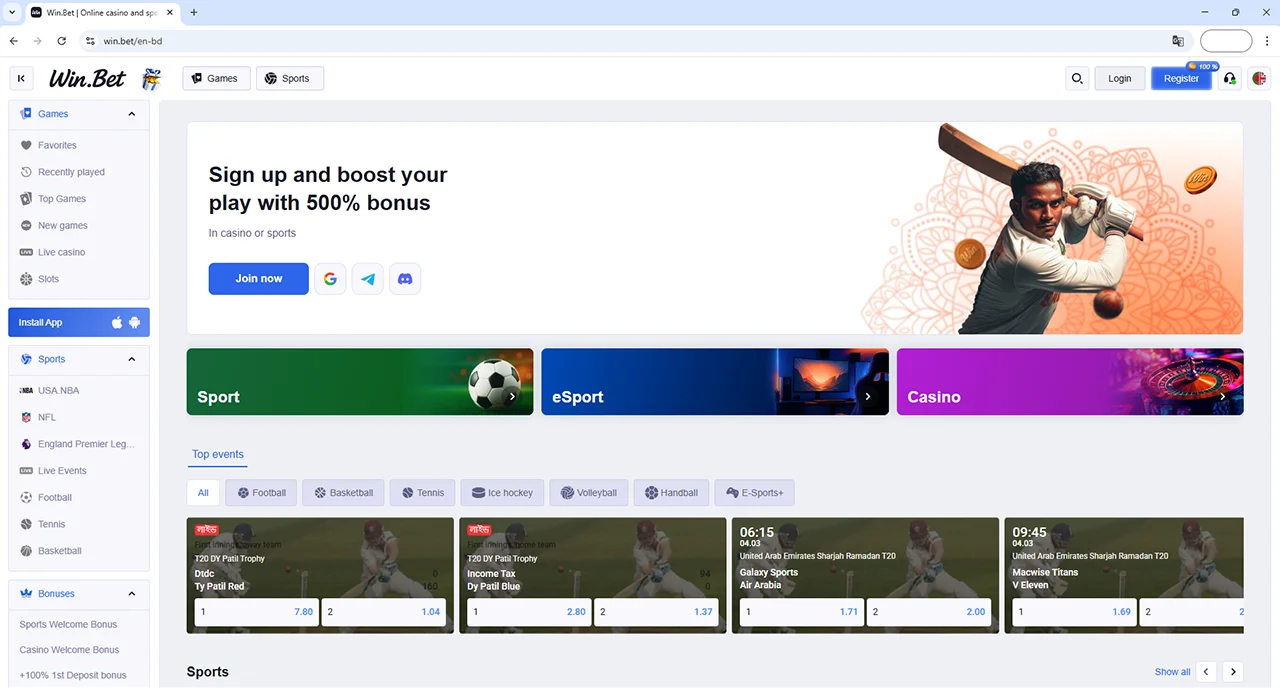The image size is (1280, 688).
Task: Click next arrow in Sports carousel
Action: [x=1233, y=672]
